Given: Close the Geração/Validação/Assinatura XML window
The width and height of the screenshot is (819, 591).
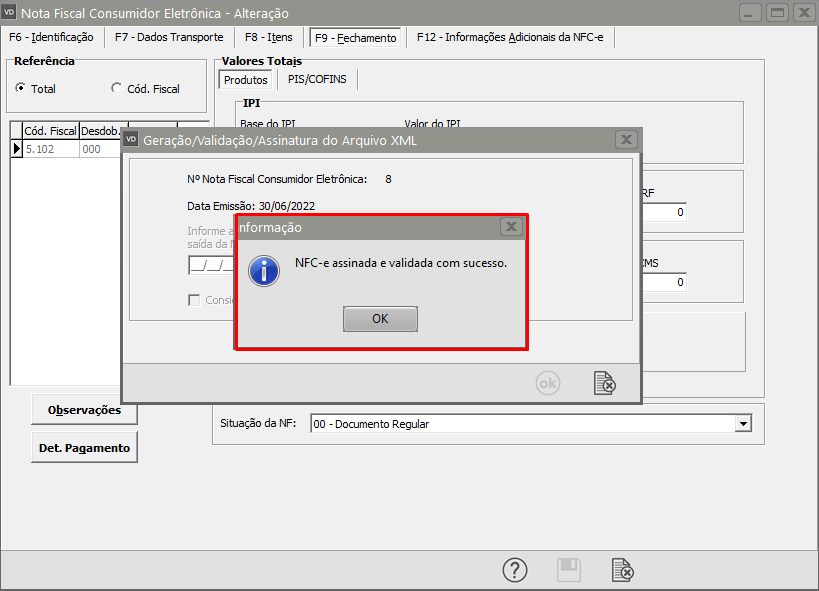Looking at the screenshot, I should [626, 140].
